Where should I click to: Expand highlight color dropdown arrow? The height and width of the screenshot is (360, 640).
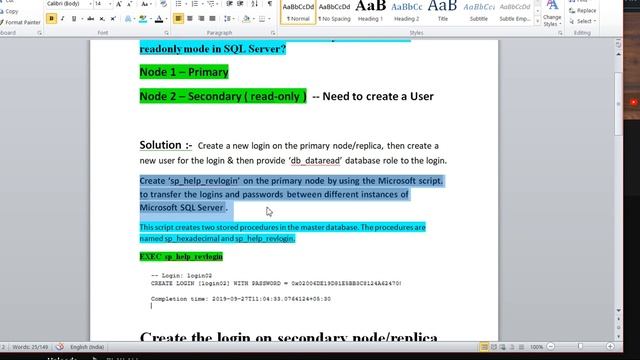tap(150, 19)
